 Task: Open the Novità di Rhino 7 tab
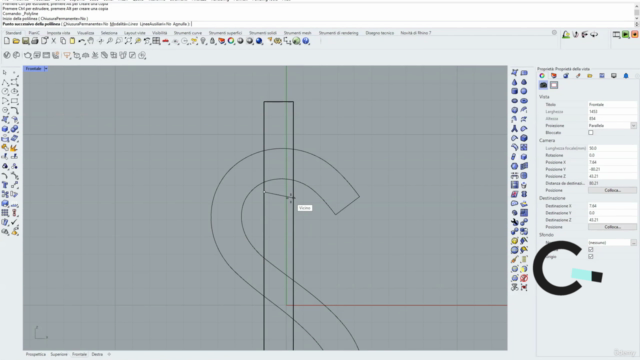[416, 33]
